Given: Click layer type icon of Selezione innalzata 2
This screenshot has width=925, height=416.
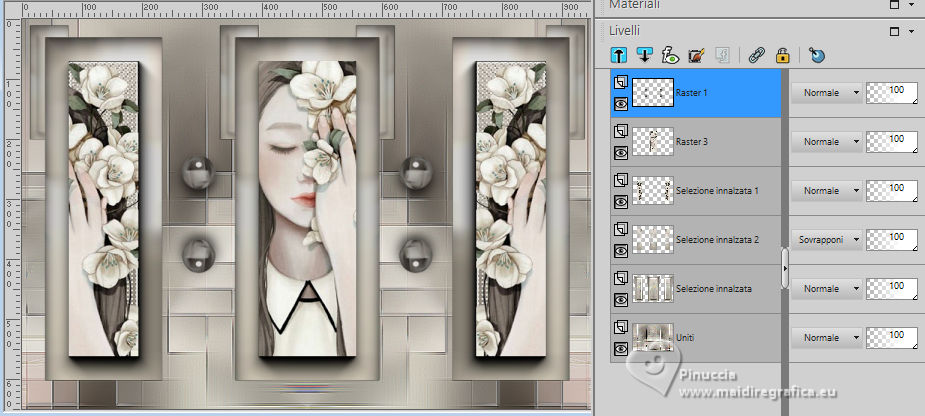Looking at the screenshot, I should click(621, 230).
